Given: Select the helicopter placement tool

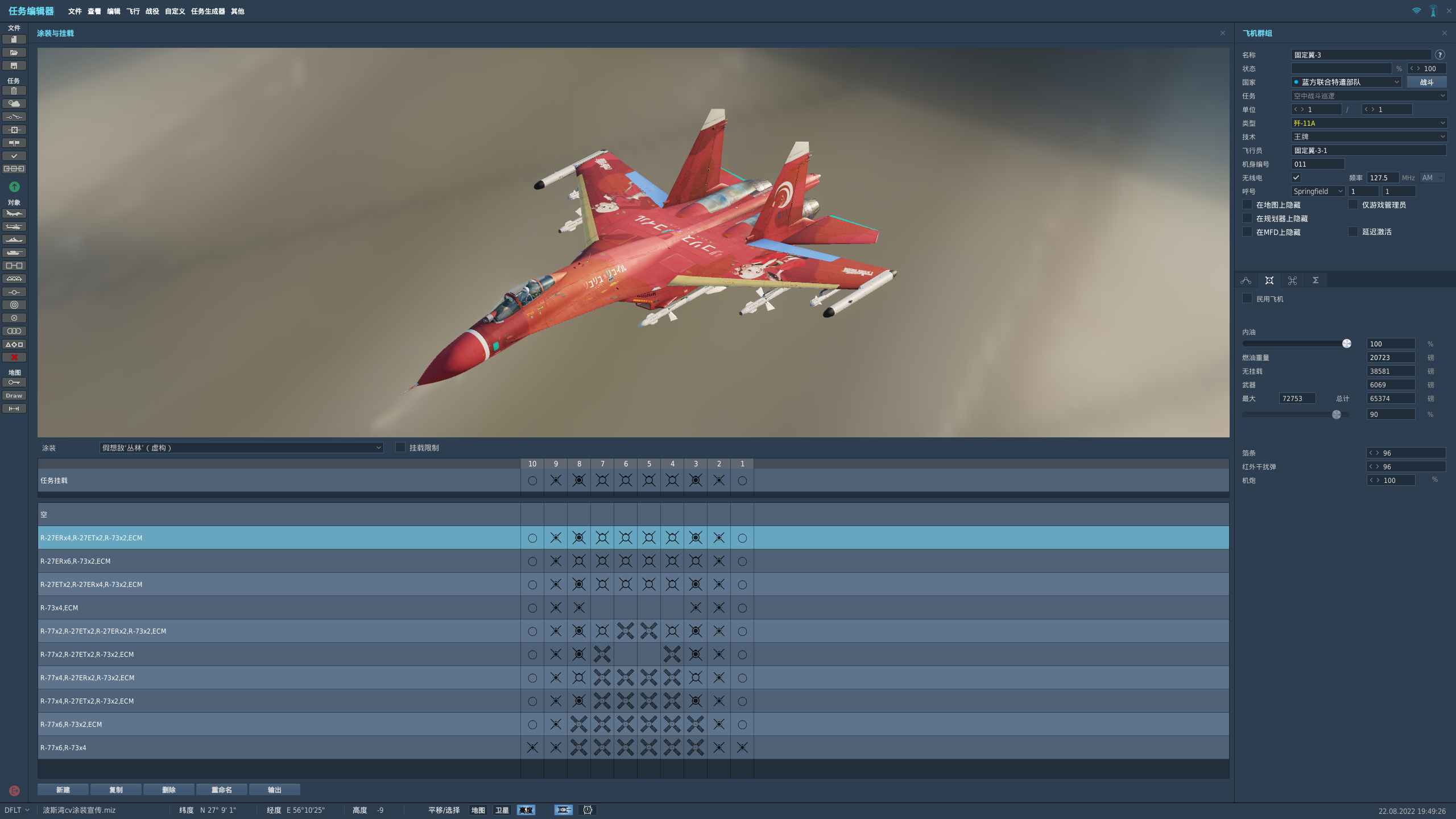Looking at the screenshot, I should 14,226.
